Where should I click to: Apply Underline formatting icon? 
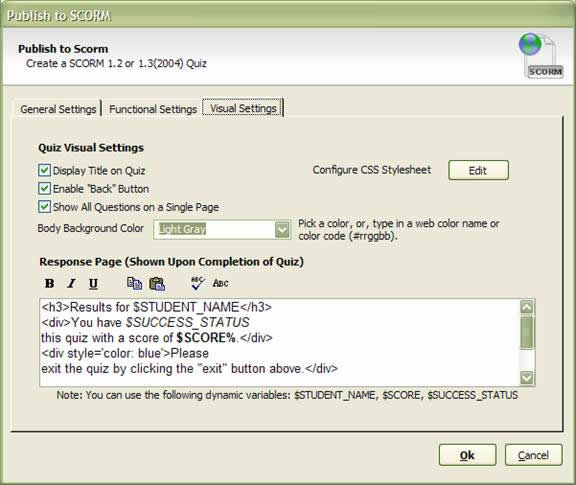click(93, 283)
